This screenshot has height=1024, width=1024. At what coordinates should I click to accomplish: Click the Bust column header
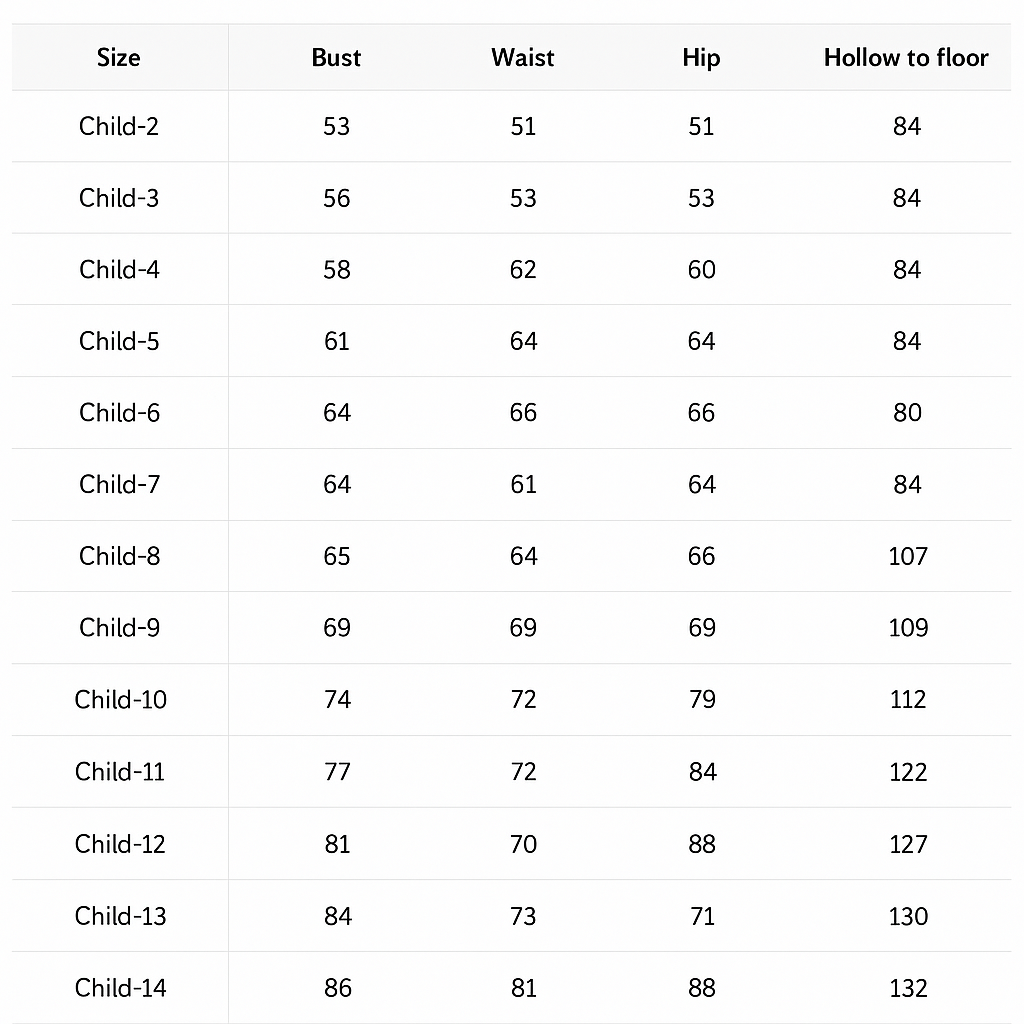pyautogui.click(x=336, y=57)
